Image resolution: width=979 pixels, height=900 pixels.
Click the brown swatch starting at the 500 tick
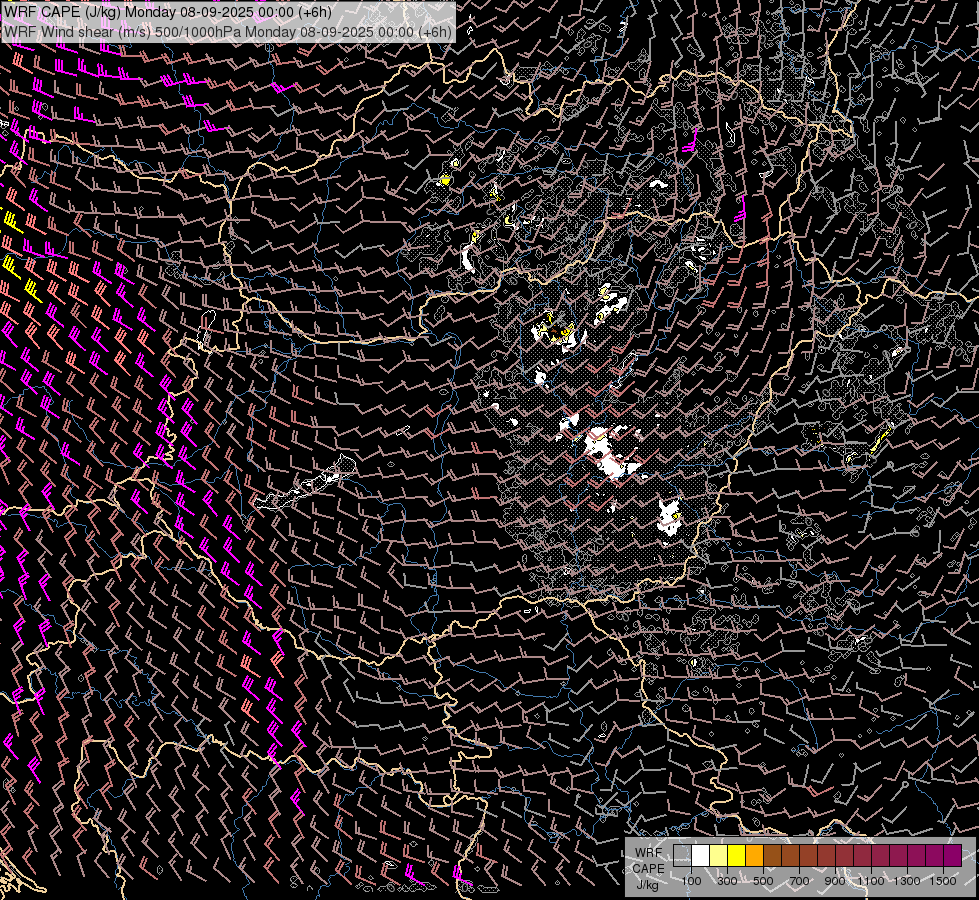tap(772, 856)
